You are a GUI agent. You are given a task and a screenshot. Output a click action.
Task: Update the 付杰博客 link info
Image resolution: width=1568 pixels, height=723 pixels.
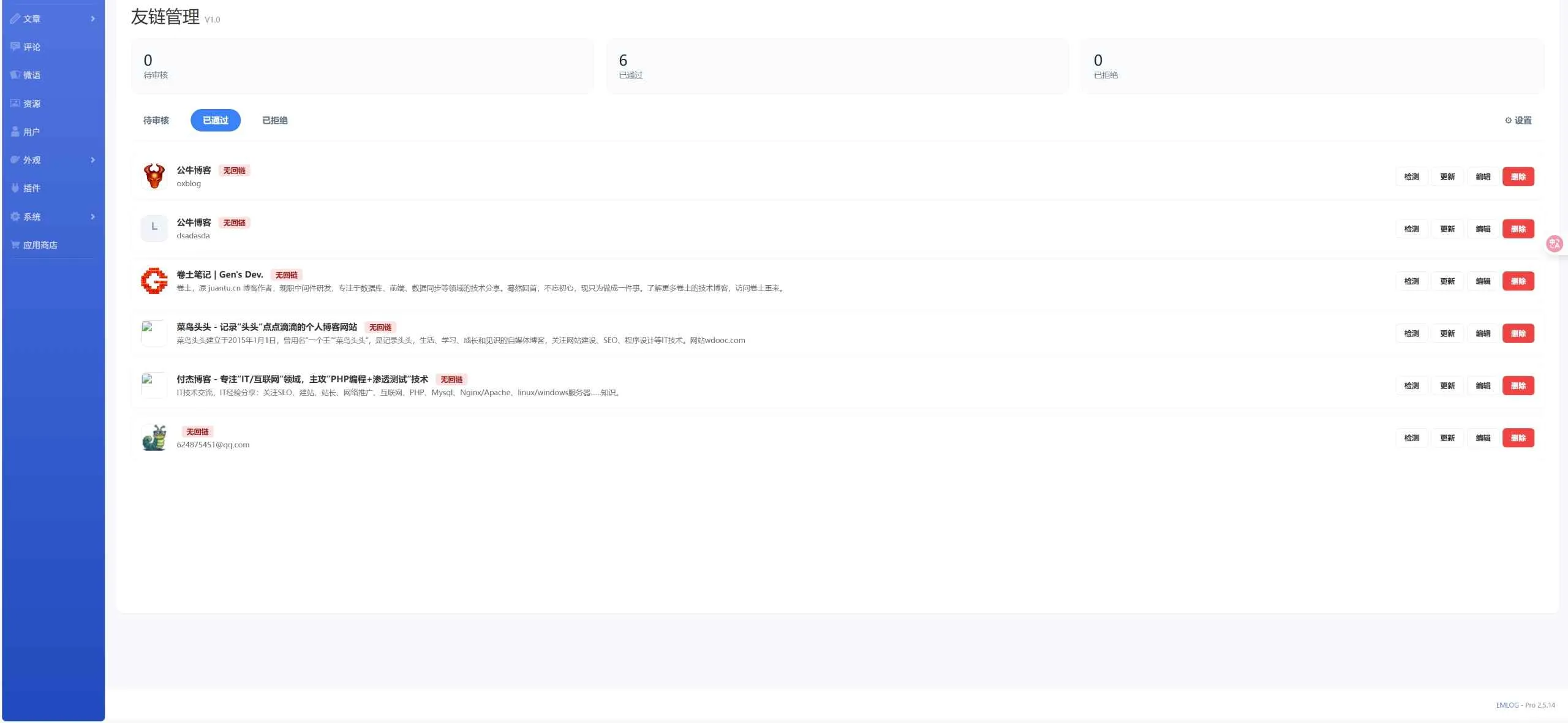(x=1447, y=385)
